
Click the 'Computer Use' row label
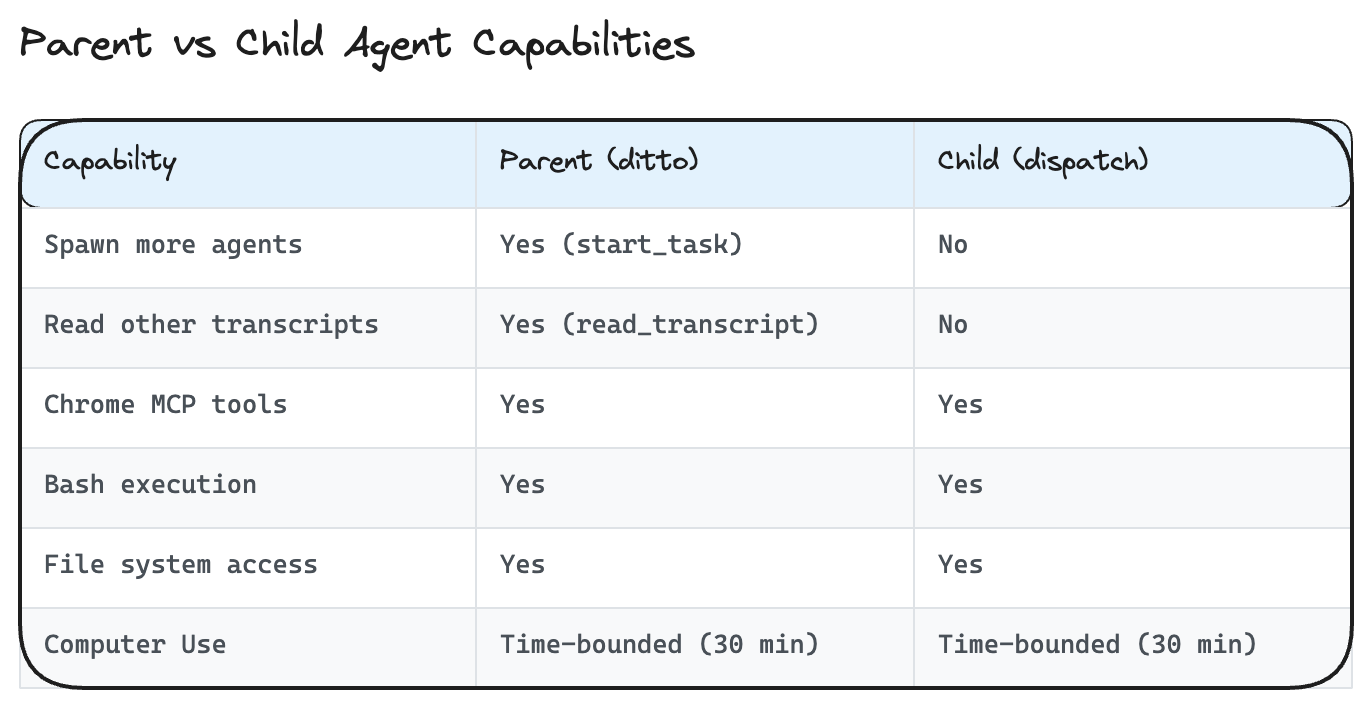pyautogui.click(x=135, y=645)
